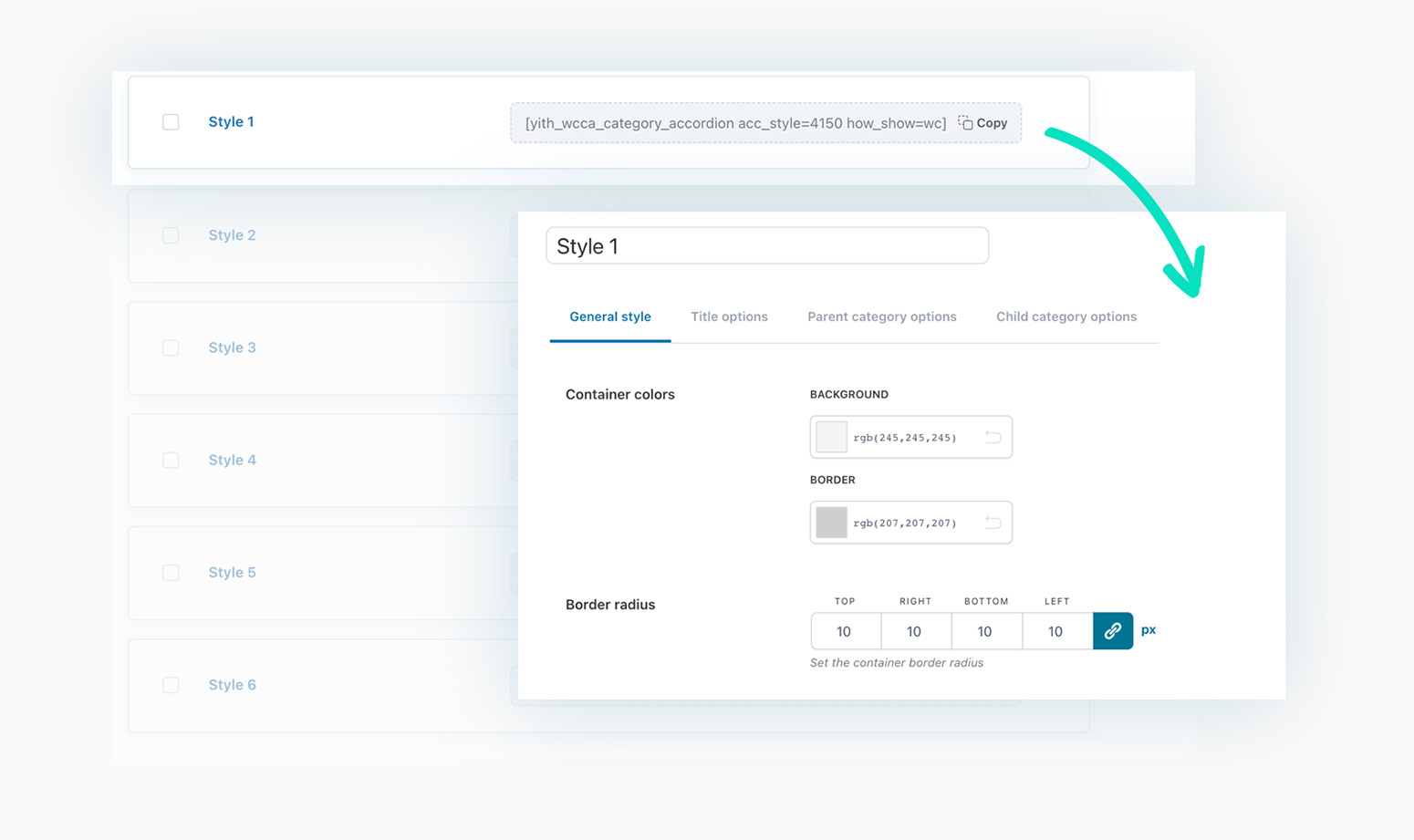The image size is (1414, 840).
Task: Open the Parent category options tab
Action: pos(881,317)
